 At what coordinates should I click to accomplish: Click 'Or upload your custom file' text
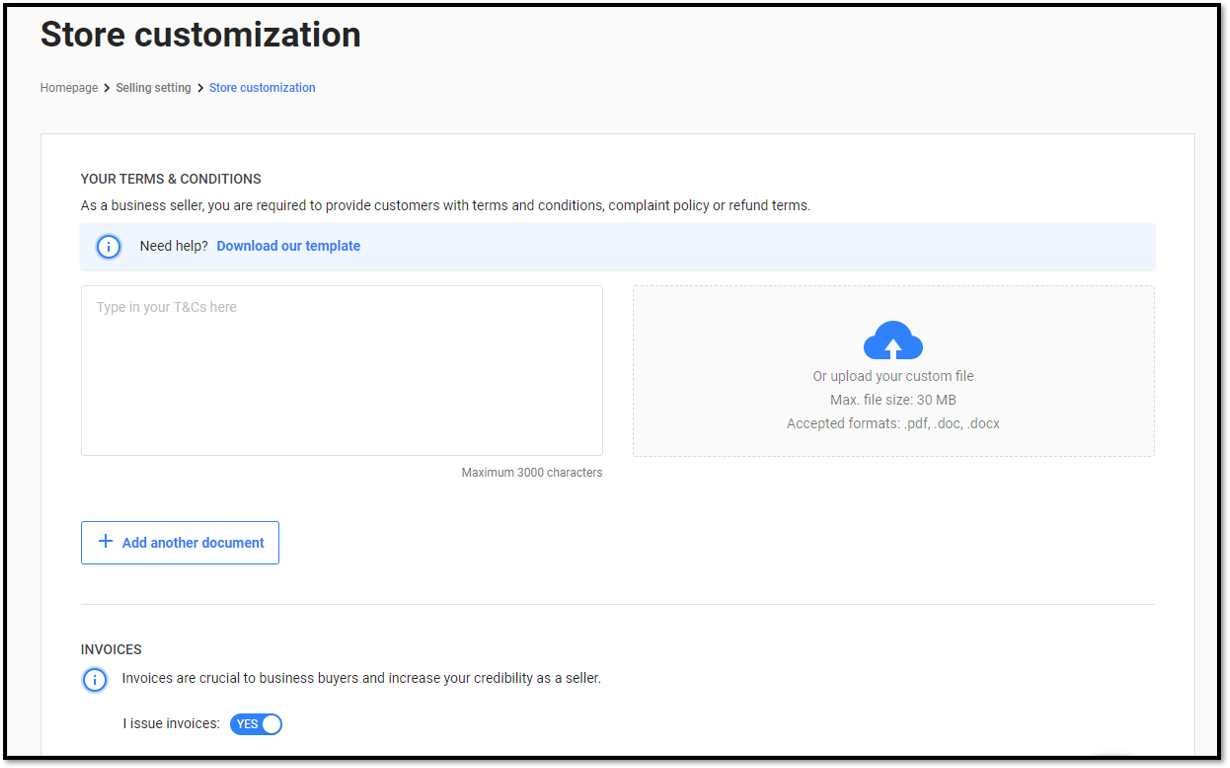[x=893, y=376]
